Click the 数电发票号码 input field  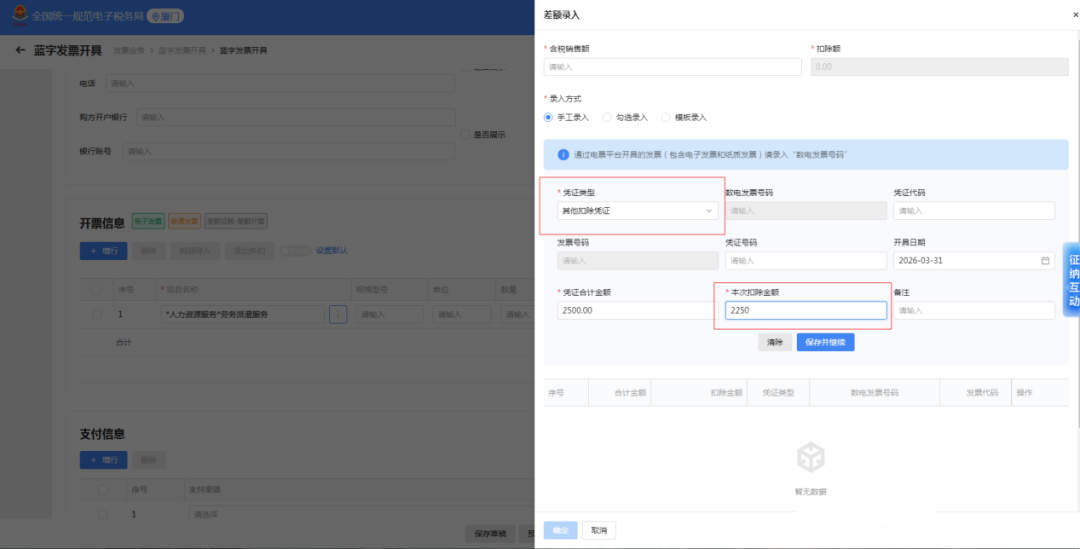pyautogui.click(x=806, y=211)
